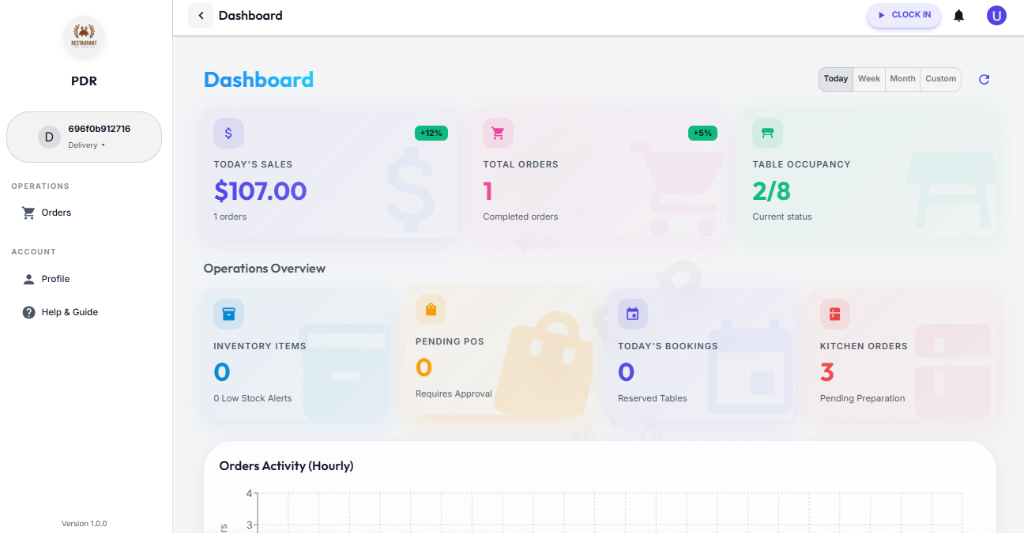The width and height of the screenshot is (1024, 533).
Task: Click the notification bell icon
Action: (x=959, y=15)
